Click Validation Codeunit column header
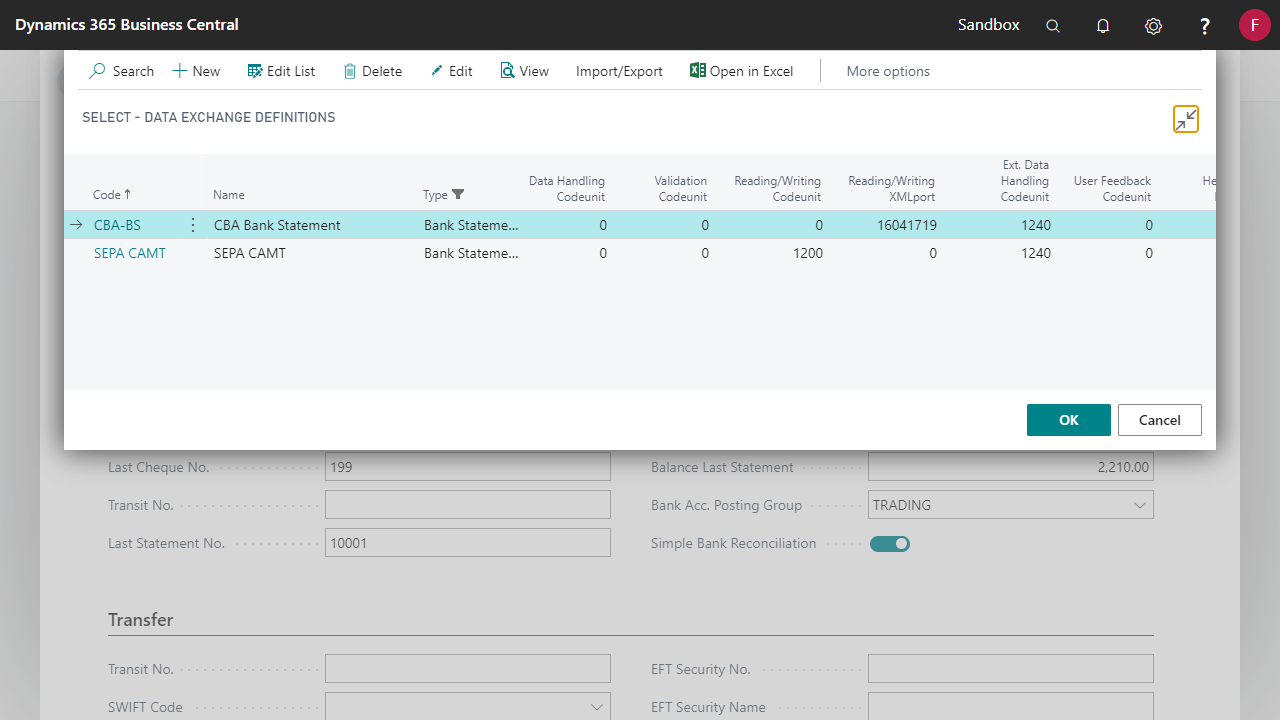Screen dimensions: 1280x720 tap(681, 189)
